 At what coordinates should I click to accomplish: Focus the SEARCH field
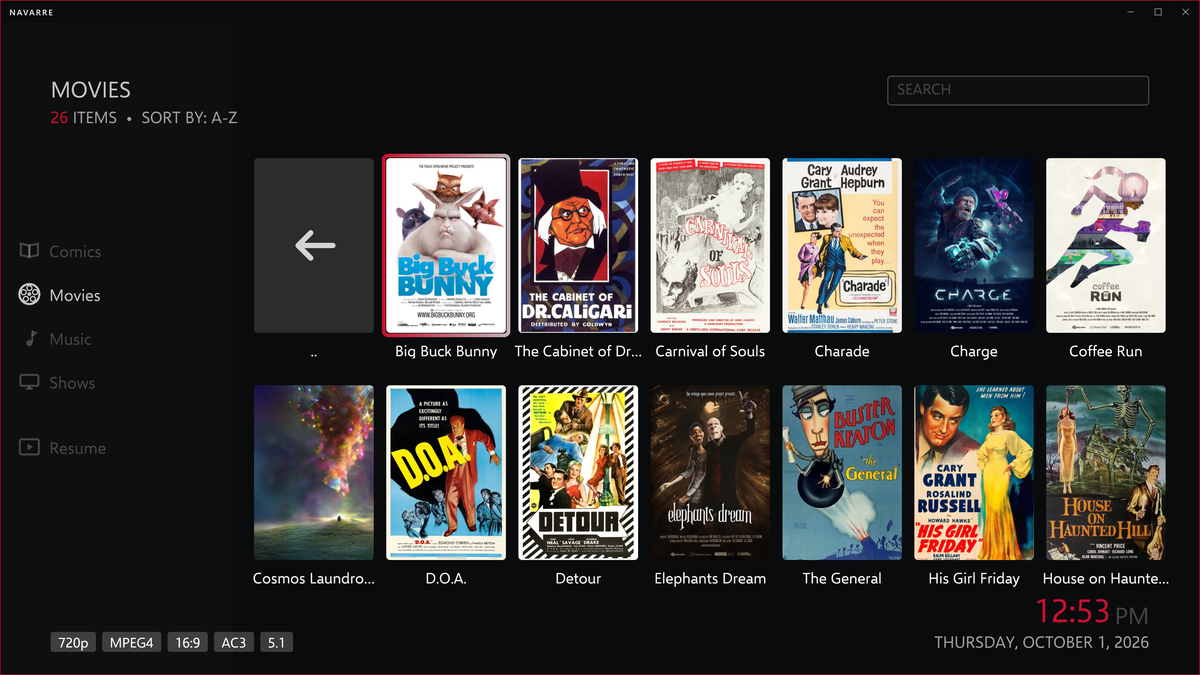[1018, 90]
